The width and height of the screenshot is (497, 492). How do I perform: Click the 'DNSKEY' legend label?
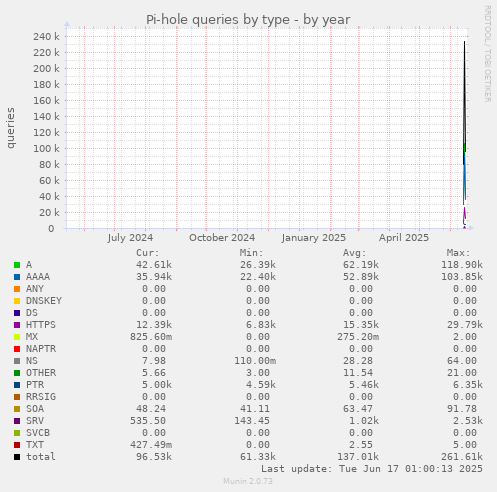pyautogui.click(x=44, y=301)
